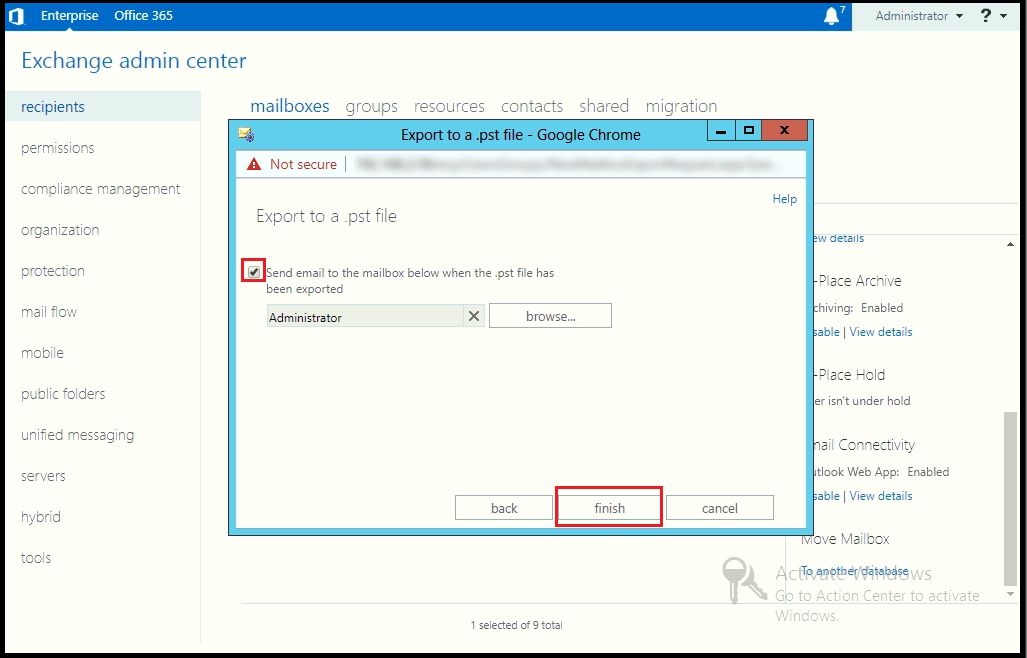The image size is (1027, 658).
Task: Cancel the export dialog
Action: 719,508
